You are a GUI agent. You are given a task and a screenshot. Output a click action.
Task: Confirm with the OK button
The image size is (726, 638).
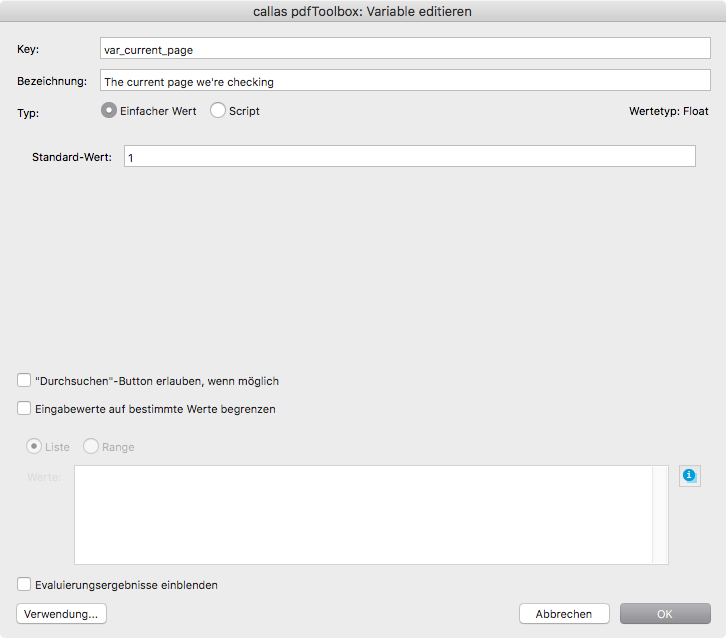665,614
